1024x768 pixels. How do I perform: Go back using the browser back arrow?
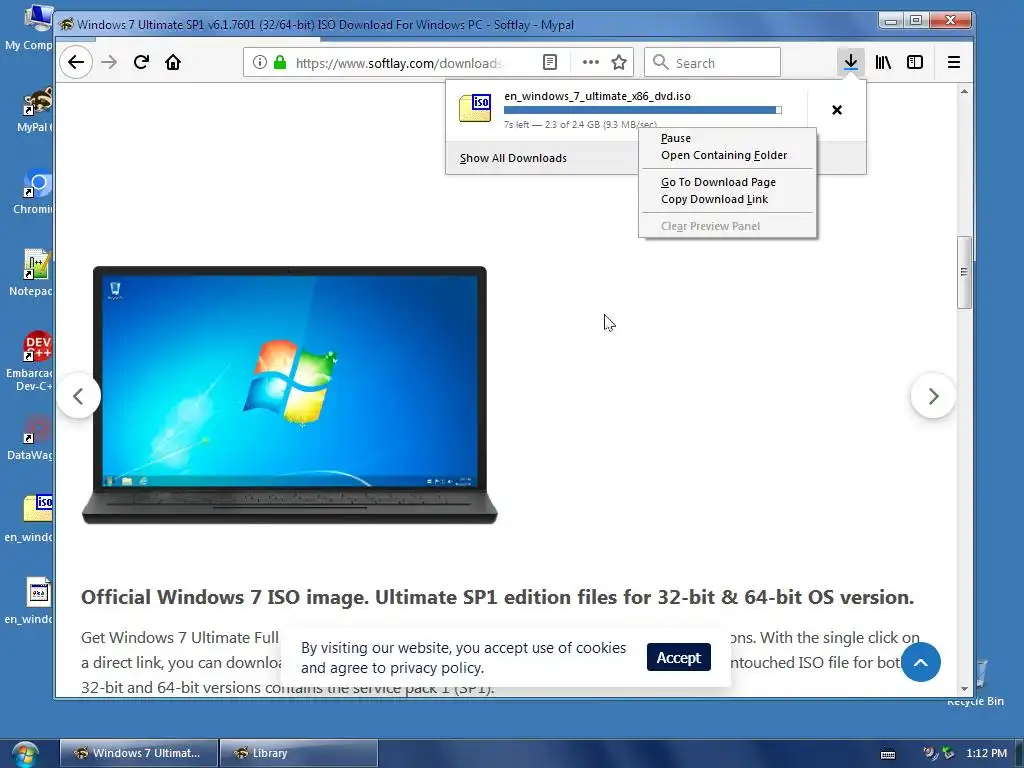coord(76,63)
